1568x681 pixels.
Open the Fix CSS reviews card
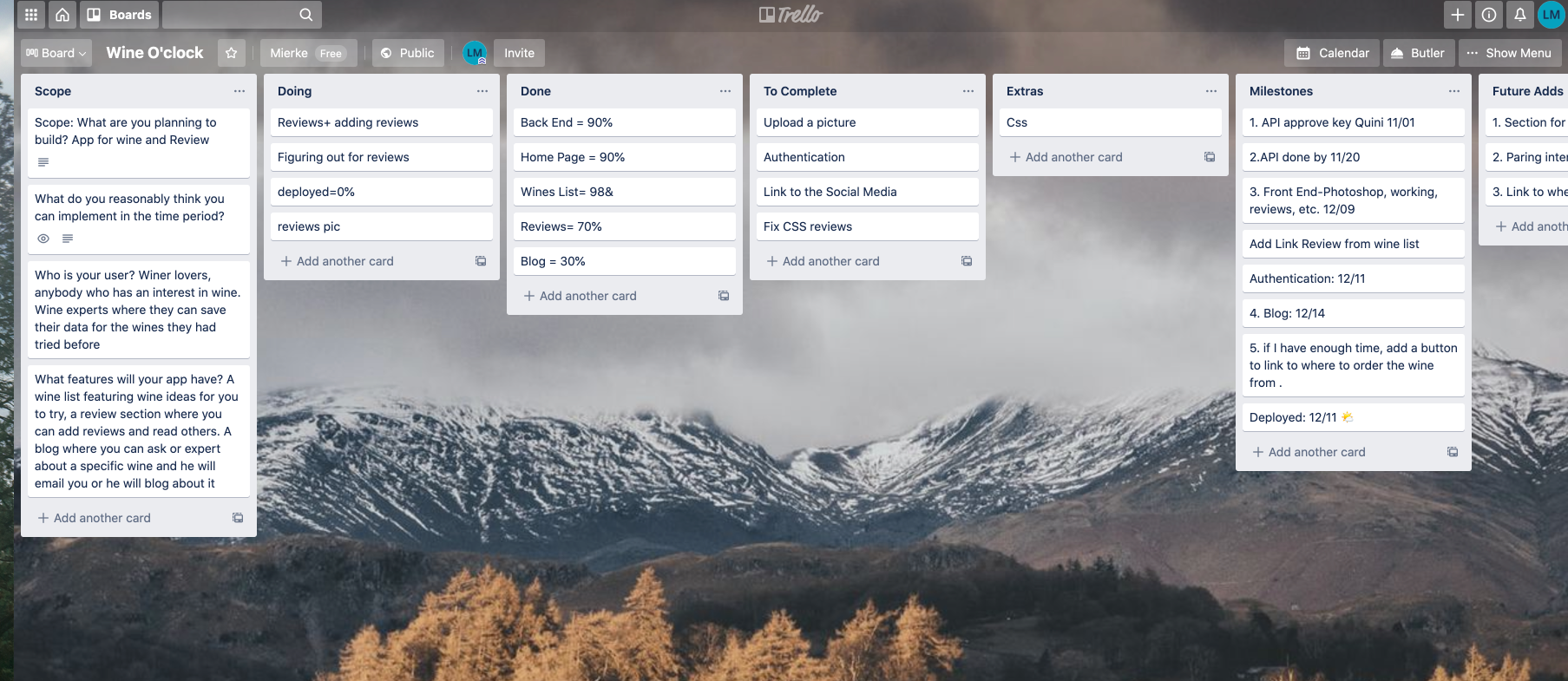click(x=868, y=226)
